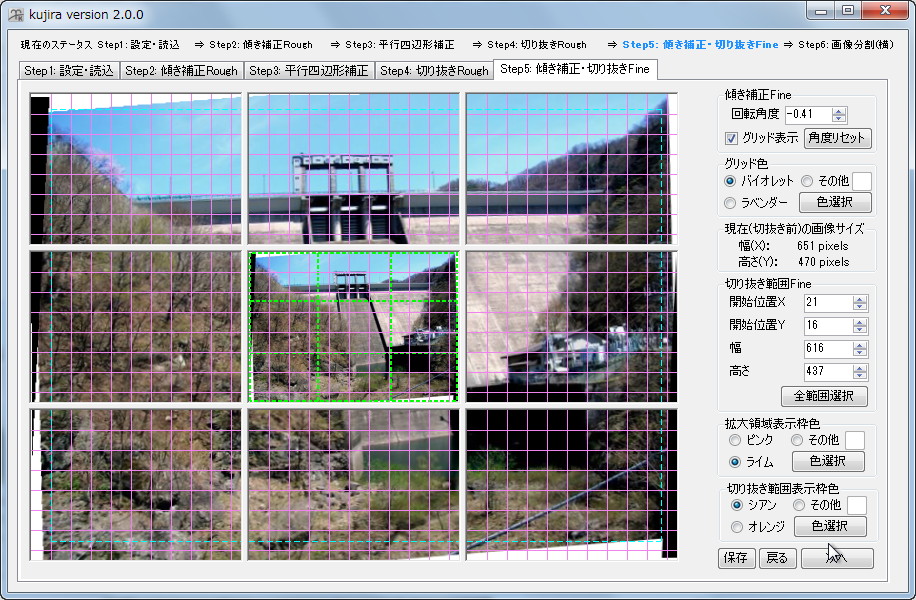Click the グリッド色 custom color swatch
This screenshot has width=916, height=600.
point(862,181)
